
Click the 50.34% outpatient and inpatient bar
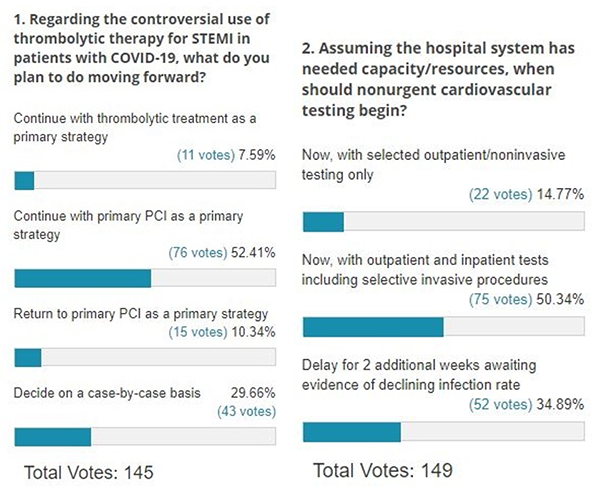point(443,327)
